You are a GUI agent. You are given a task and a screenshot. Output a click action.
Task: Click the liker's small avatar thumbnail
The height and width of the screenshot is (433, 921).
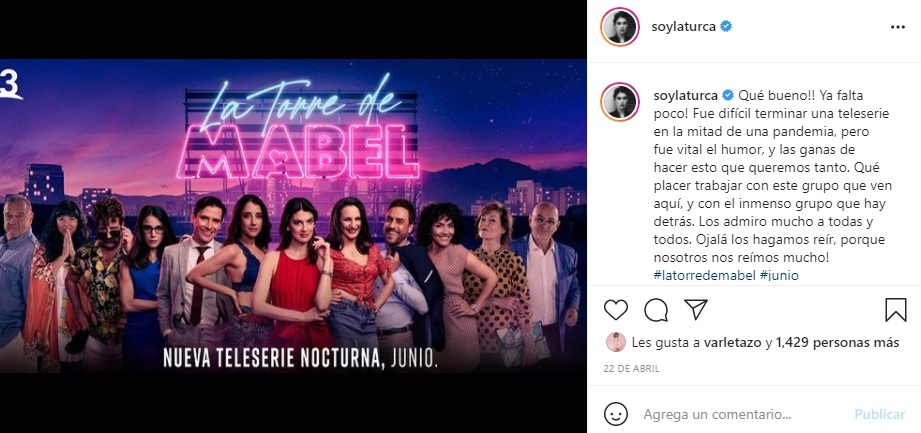(x=616, y=342)
